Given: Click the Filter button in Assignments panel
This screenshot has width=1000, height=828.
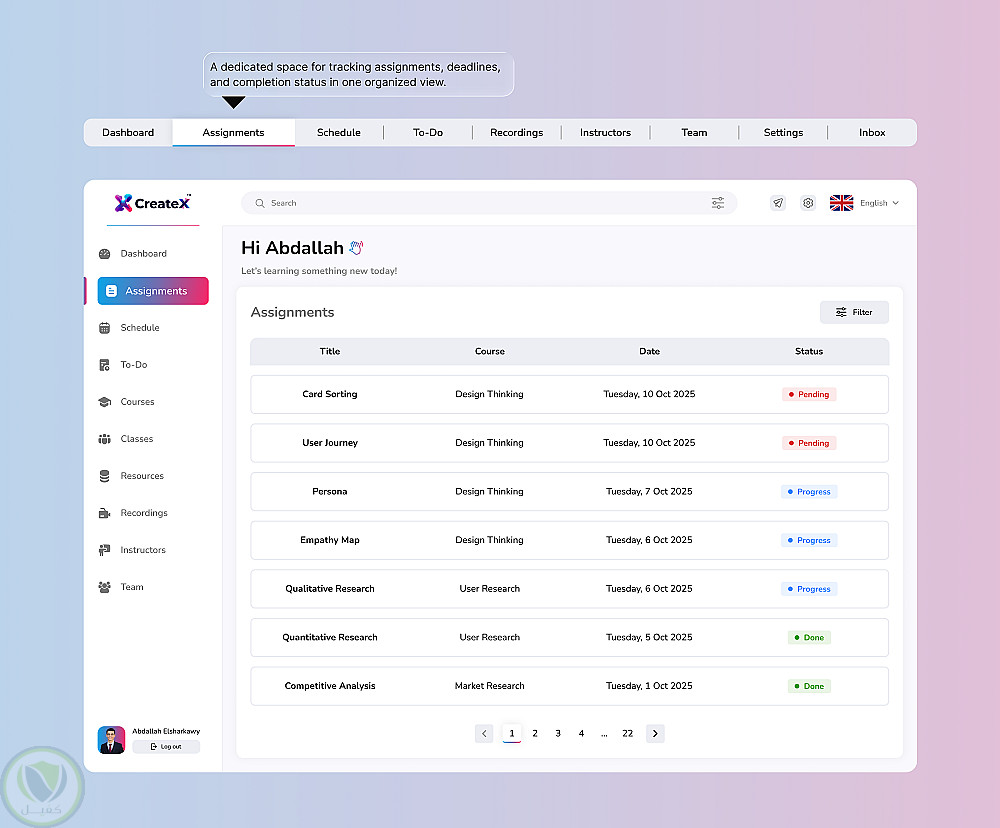Looking at the screenshot, I should point(854,312).
